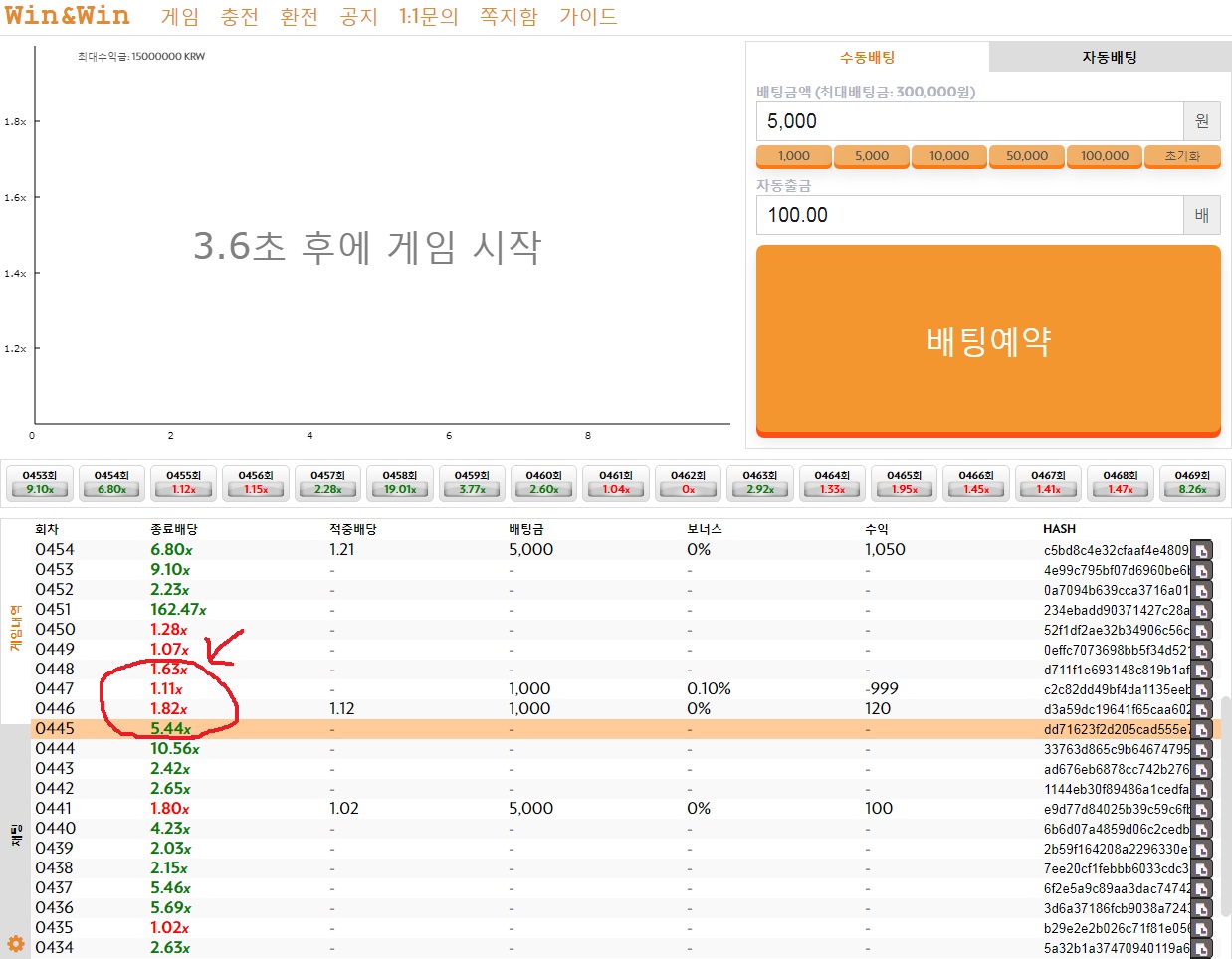This screenshot has height=959, width=1232.
Task: Select the 0465회 1.95x result chip
Action: (905, 482)
